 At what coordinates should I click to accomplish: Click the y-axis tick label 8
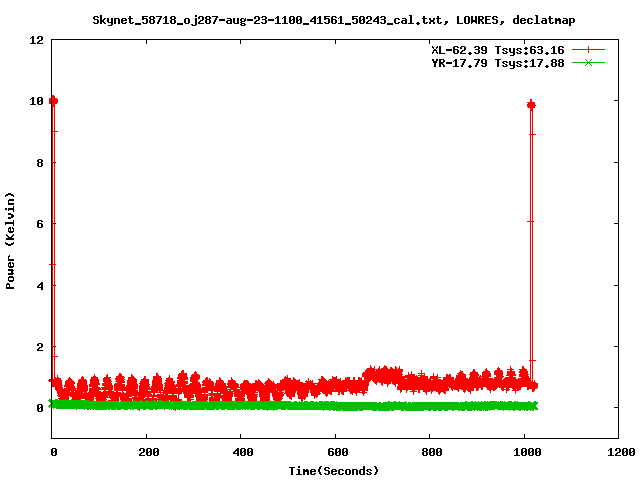pos(40,163)
